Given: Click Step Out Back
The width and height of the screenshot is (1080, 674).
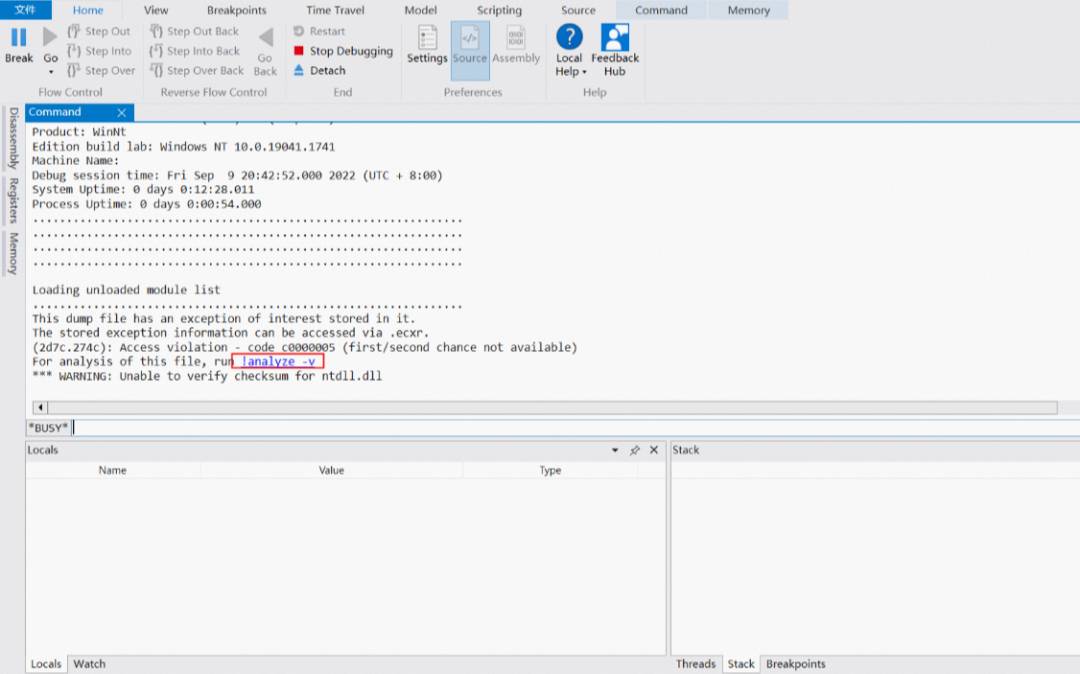Looking at the screenshot, I should pyautogui.click(x=194, y=31).
